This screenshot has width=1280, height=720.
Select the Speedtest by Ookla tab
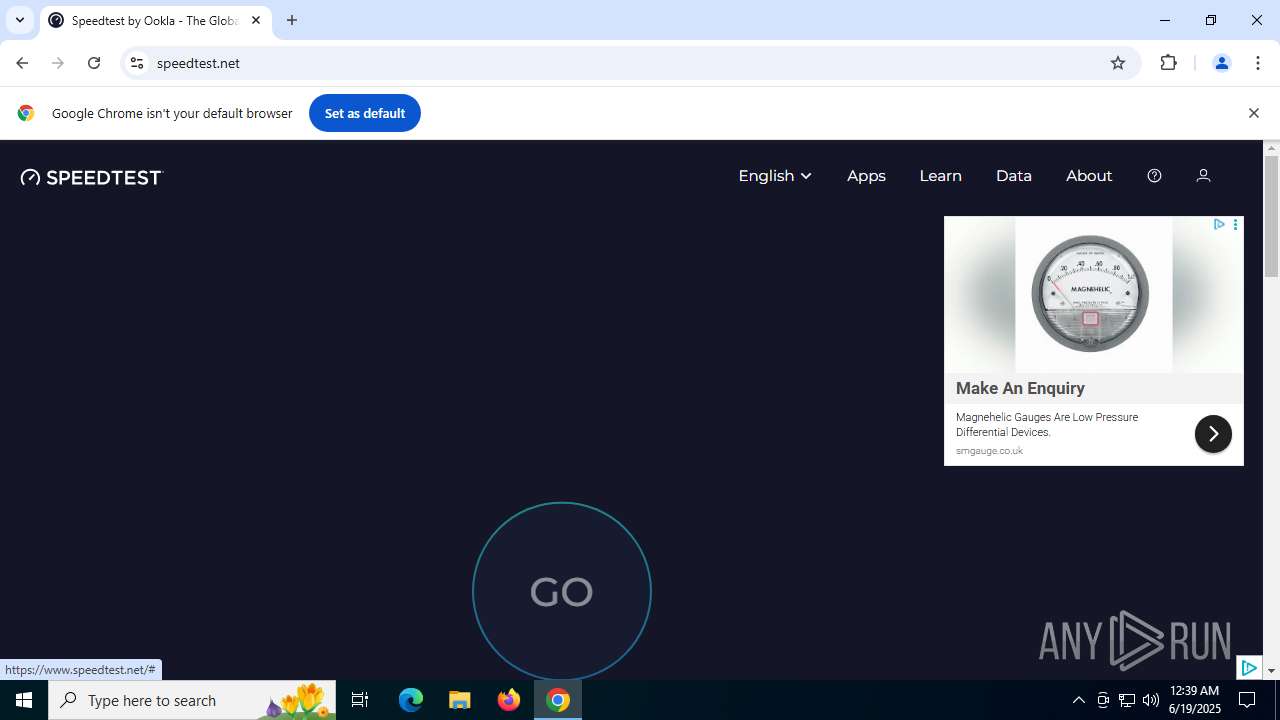click(155, 20)
